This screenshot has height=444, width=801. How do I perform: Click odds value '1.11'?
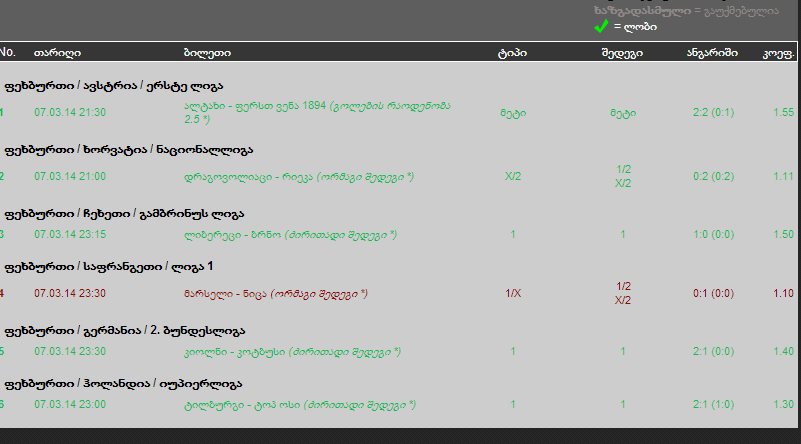(784, 176)
